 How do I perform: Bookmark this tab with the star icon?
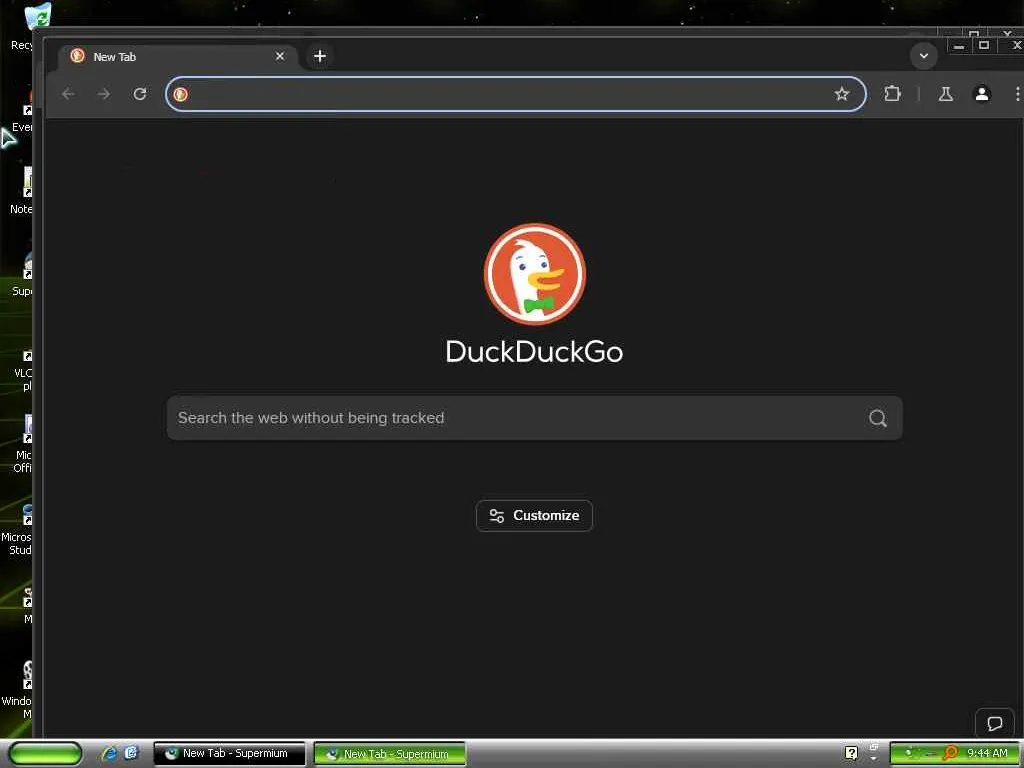click(842, 94)
